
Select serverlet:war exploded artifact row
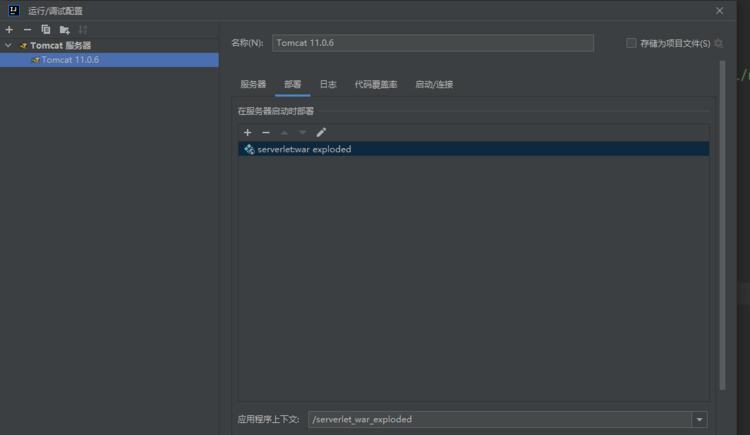(474, 149)
